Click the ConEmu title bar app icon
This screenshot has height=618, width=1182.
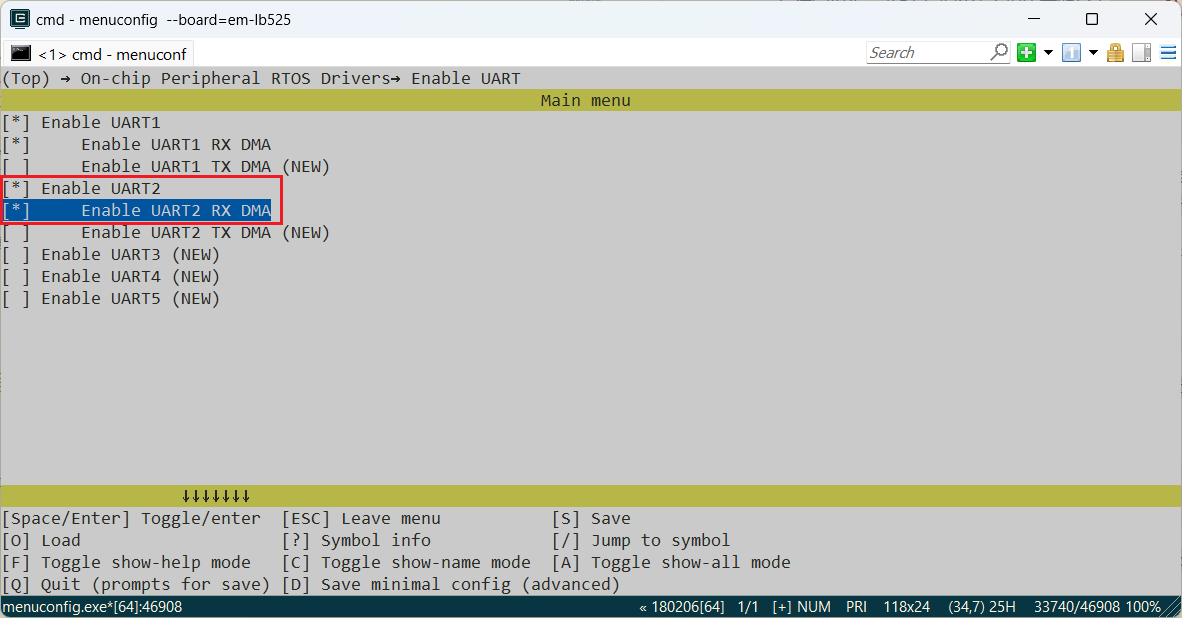pyautogui.click(x=18, y=19)
